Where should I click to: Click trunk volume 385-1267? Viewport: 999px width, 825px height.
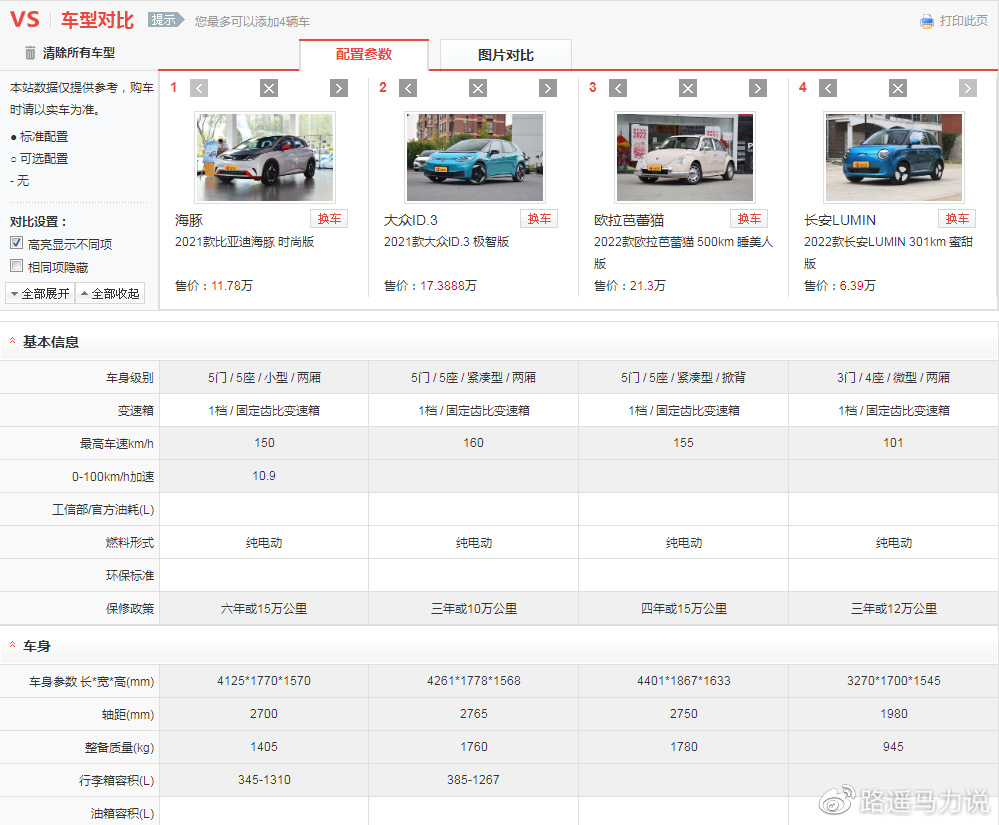(x=473, y=780)
